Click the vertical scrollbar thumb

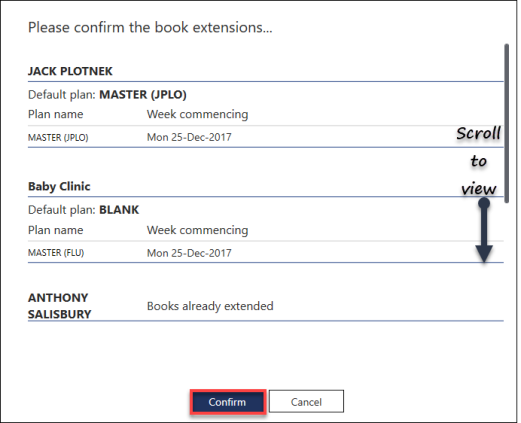pyautogui.click(x=506, y=123)
